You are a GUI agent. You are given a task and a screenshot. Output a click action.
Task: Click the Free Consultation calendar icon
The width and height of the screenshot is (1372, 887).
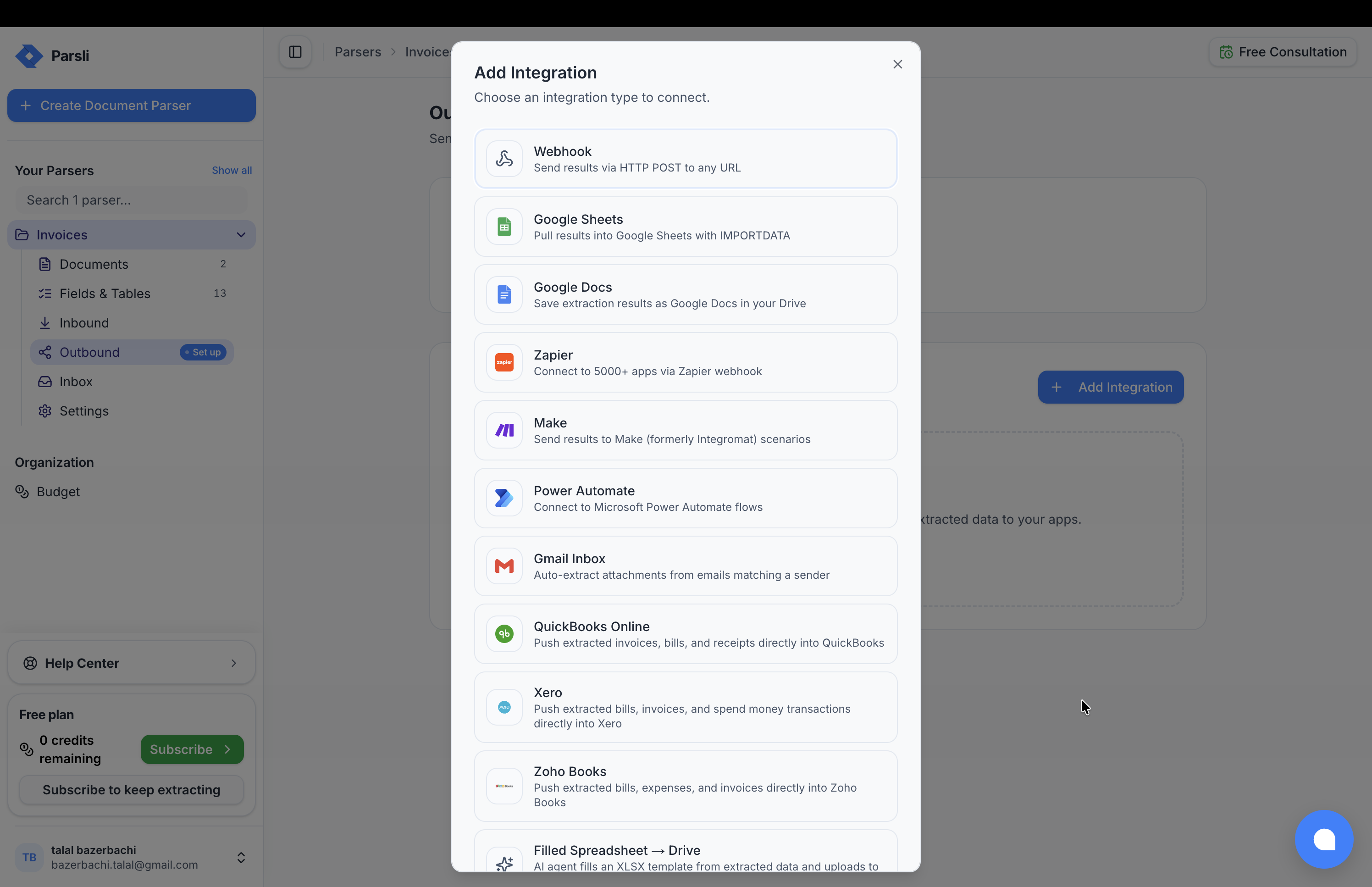tap(1226, 52)
